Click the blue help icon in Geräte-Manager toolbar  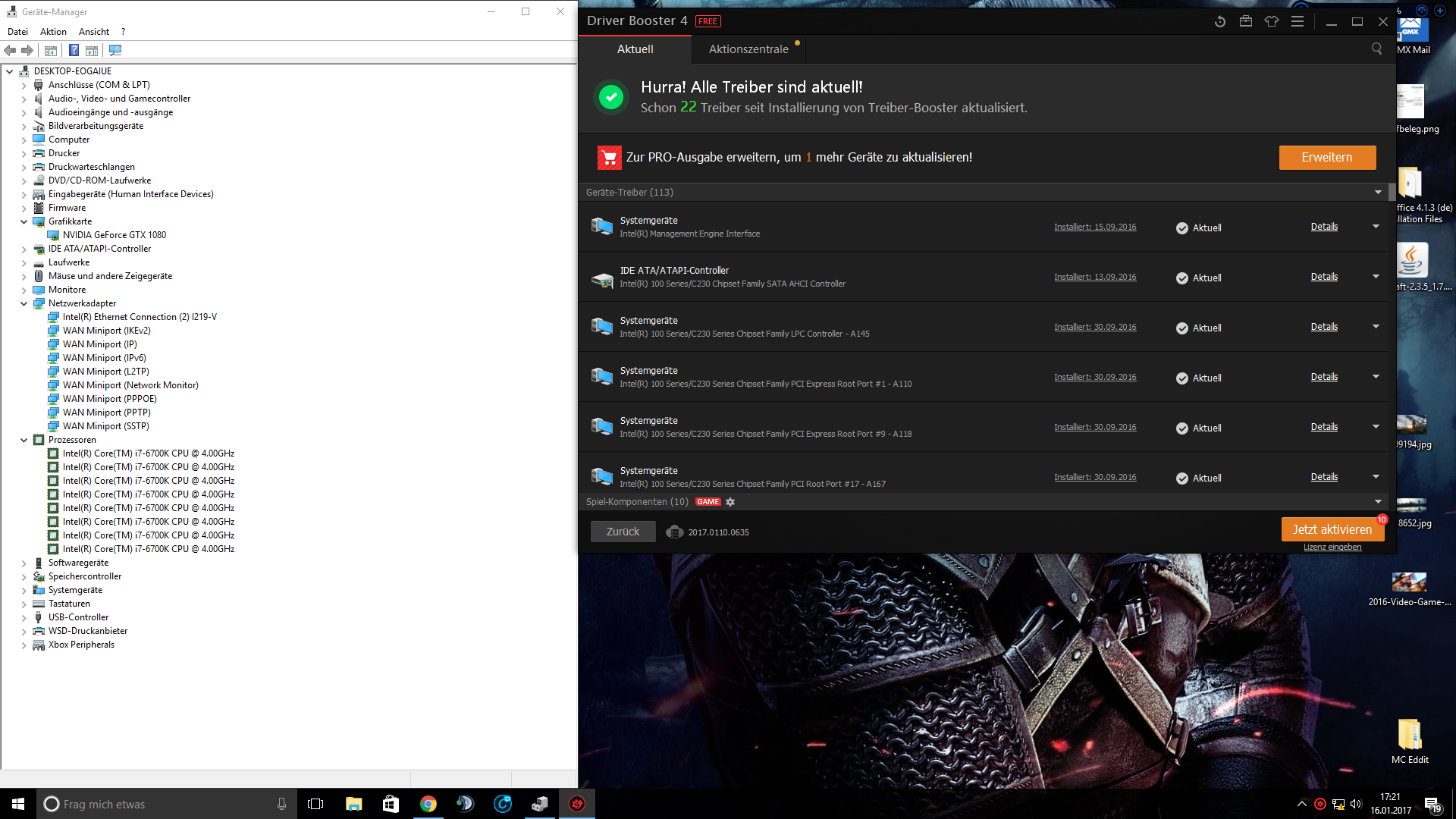point(74,51)
